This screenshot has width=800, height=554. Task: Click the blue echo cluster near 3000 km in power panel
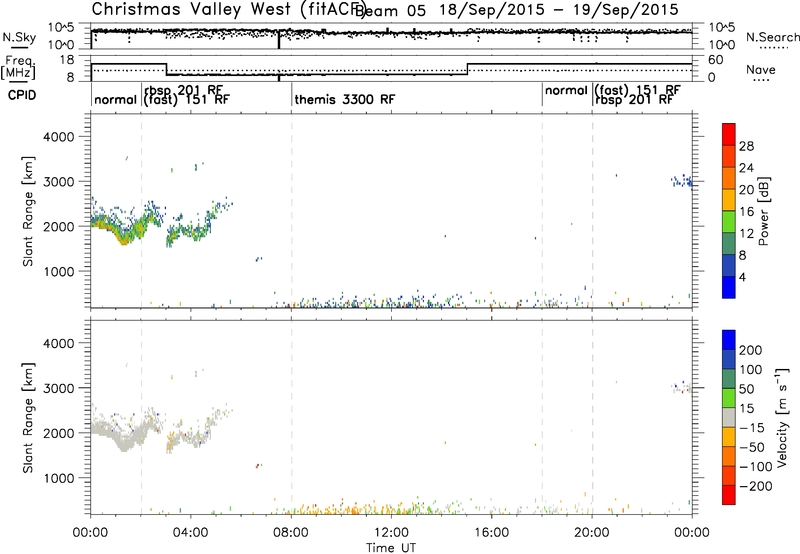682,181
